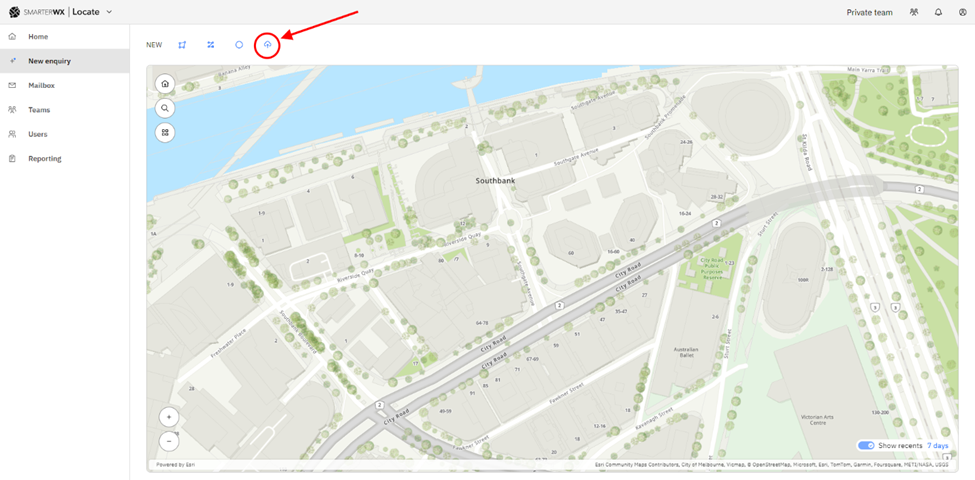The width and height of the screenshot is (975, 480).
Task: Open the user account icon
Action: 963,12
